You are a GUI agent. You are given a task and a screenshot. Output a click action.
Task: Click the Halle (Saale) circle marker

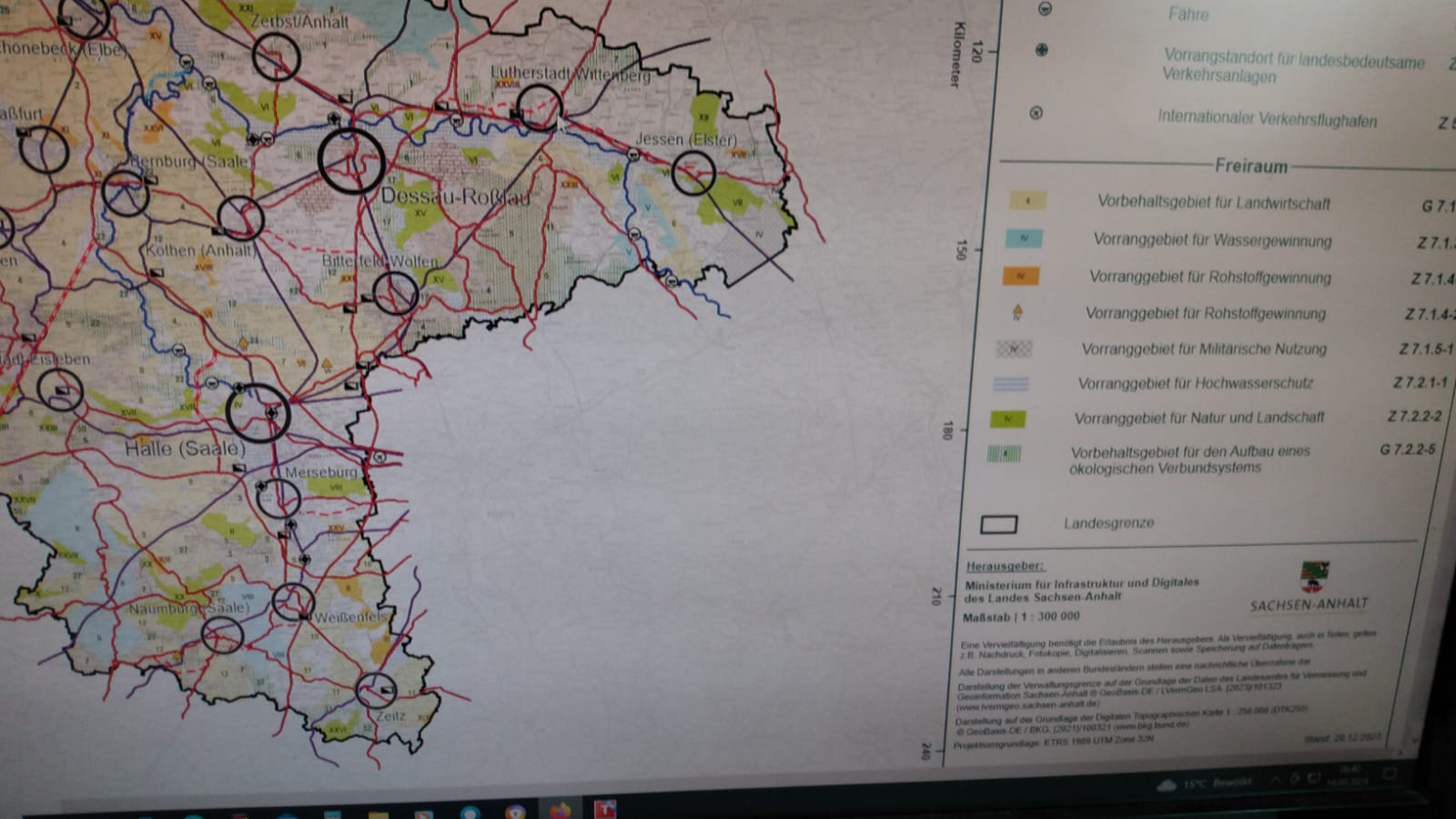pyautogui.click(x=258, y=412)
